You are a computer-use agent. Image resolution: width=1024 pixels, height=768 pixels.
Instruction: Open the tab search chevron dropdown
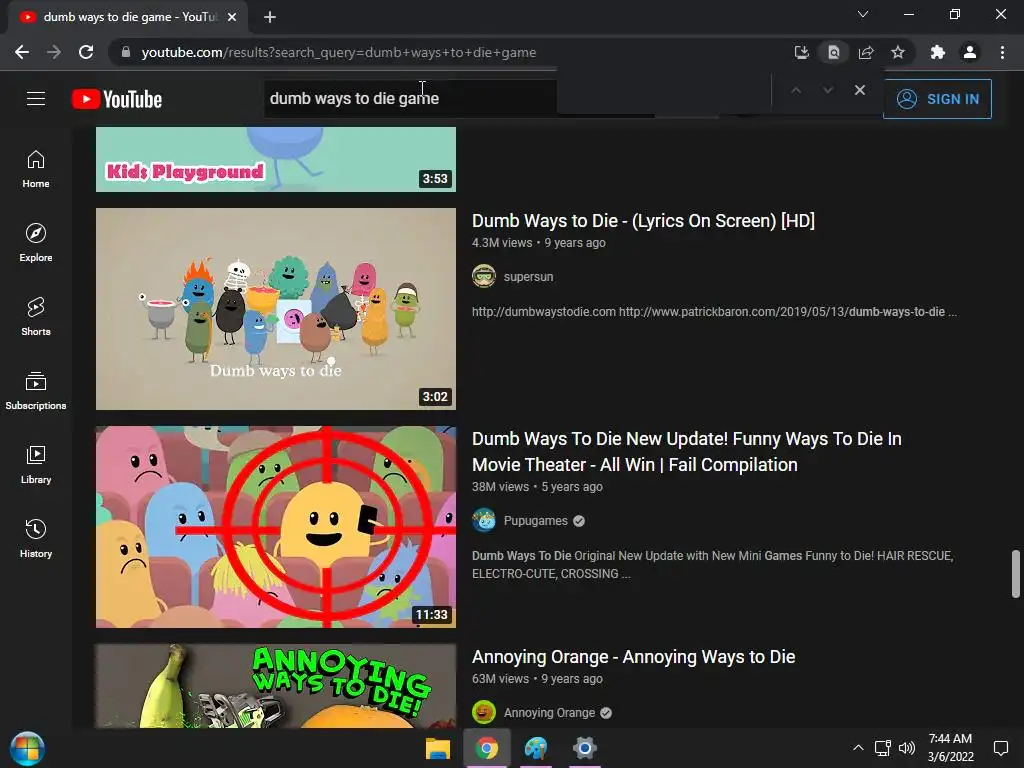pos(863,14)
